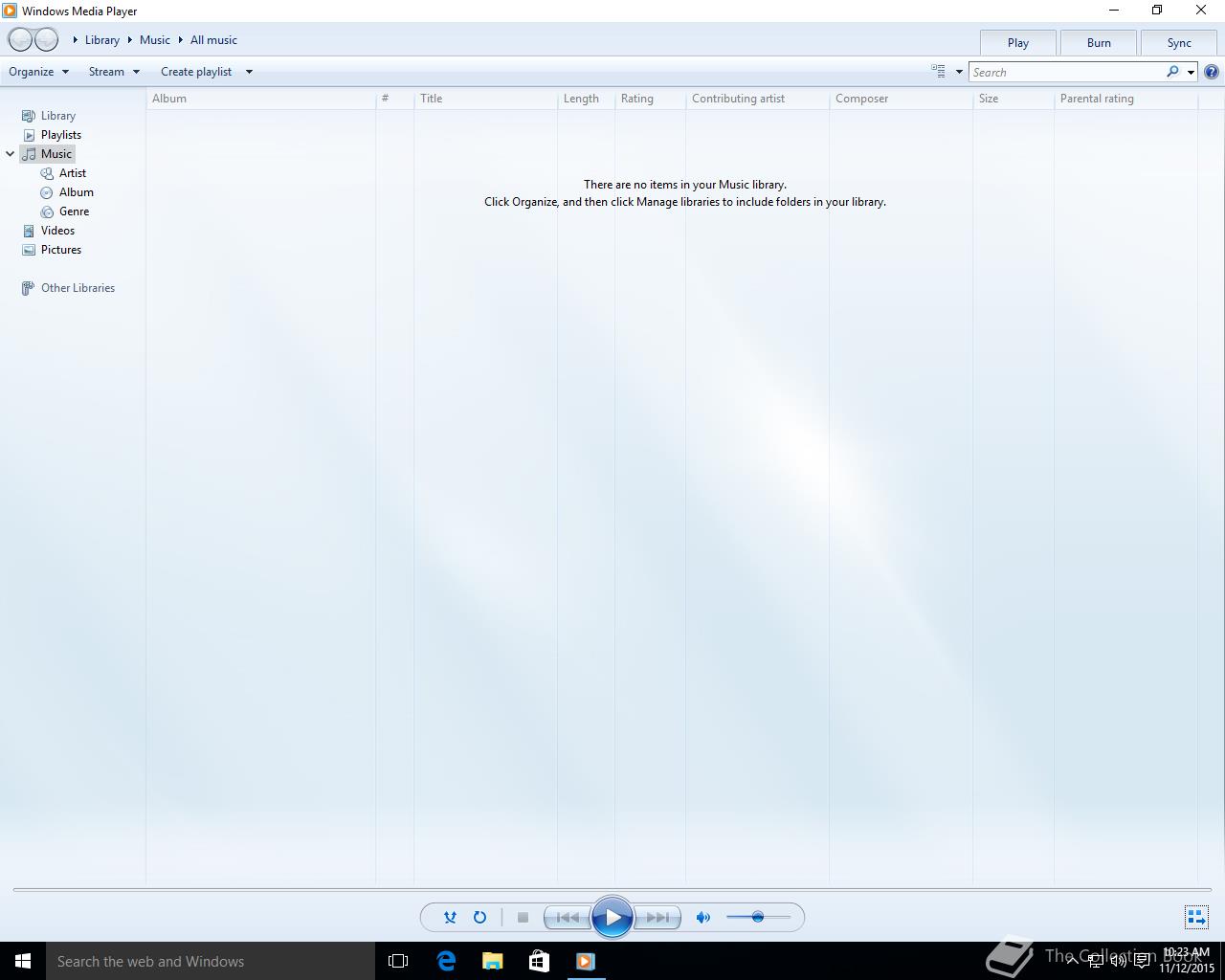
Task: Click the volume slider
Action: tap(758, 917)
